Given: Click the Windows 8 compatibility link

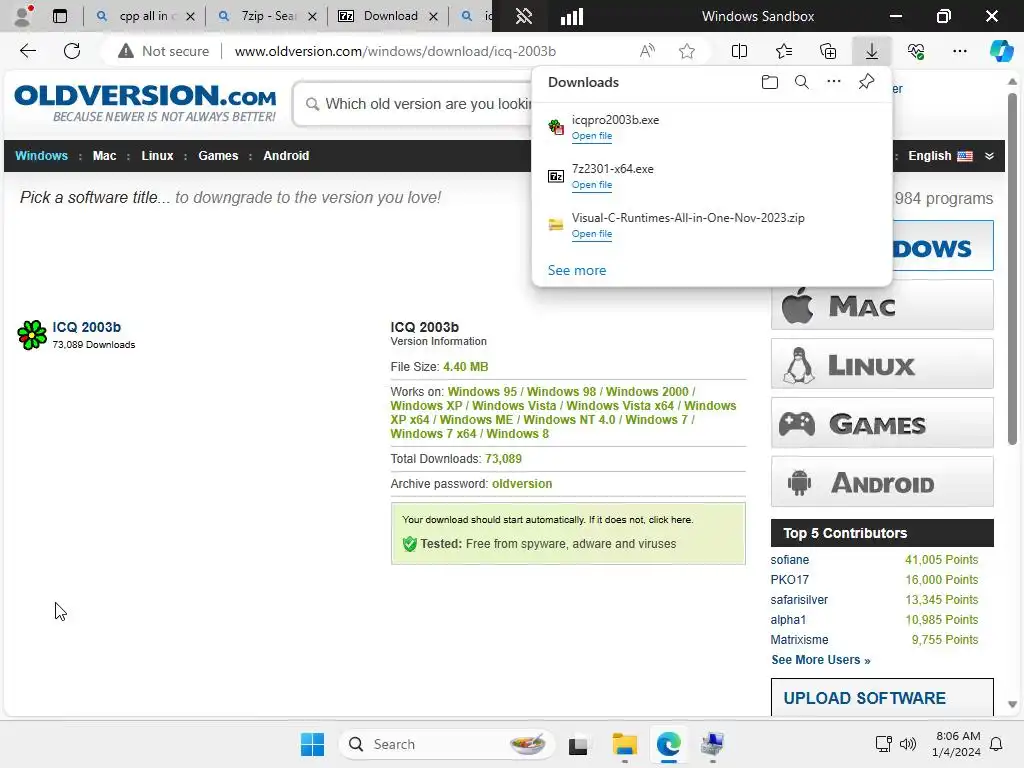Looking at the screenshot, I should coord(517,434).
